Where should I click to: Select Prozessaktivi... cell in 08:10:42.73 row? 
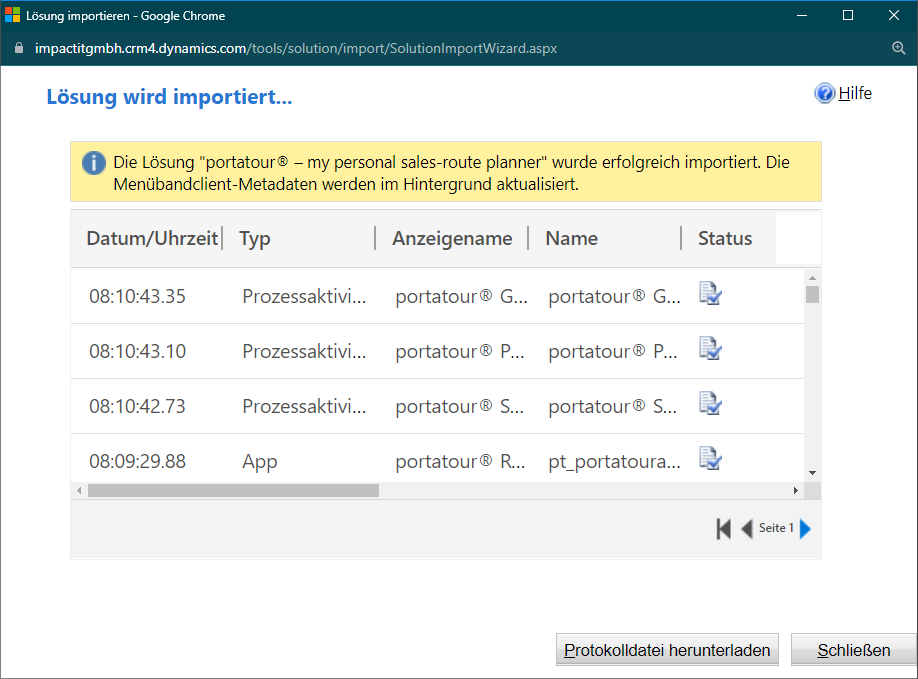[x=304, y=406]
